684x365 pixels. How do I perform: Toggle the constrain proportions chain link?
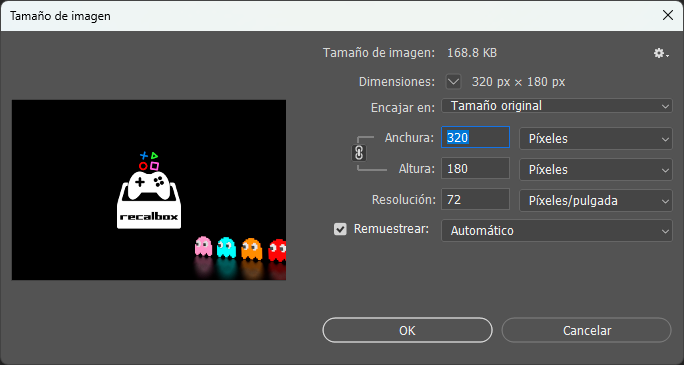(x=359, y=153)
